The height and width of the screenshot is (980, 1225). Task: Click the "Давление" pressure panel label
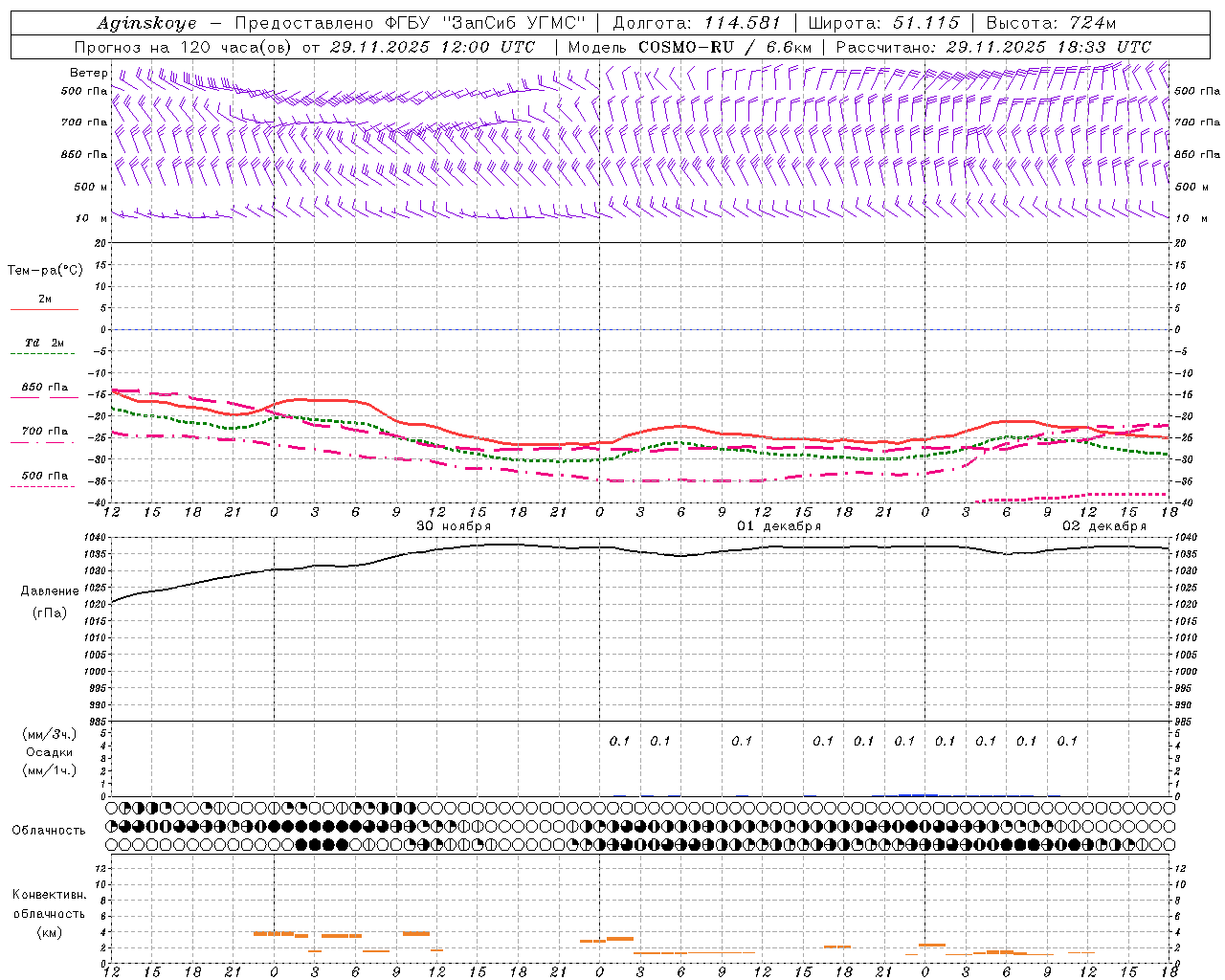pyautogui.click(x=50, y=591)
